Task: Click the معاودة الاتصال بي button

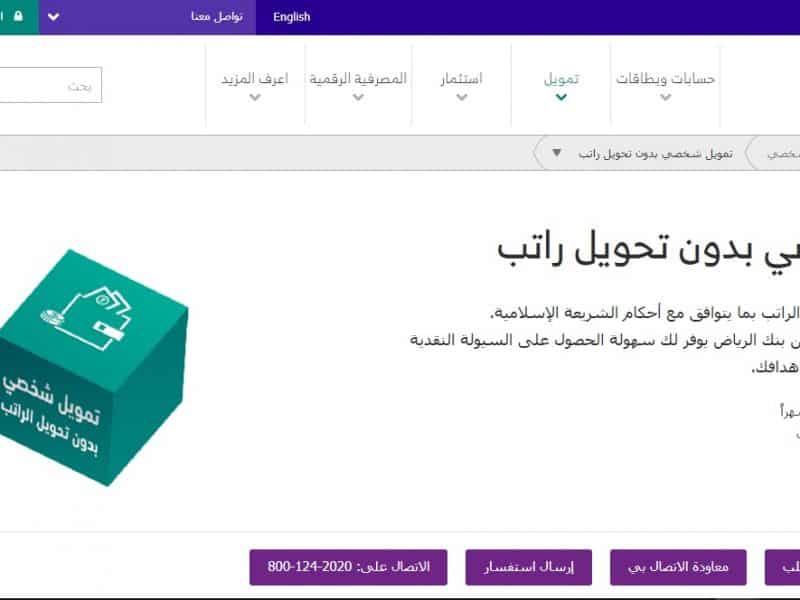Action: point(678,567)
